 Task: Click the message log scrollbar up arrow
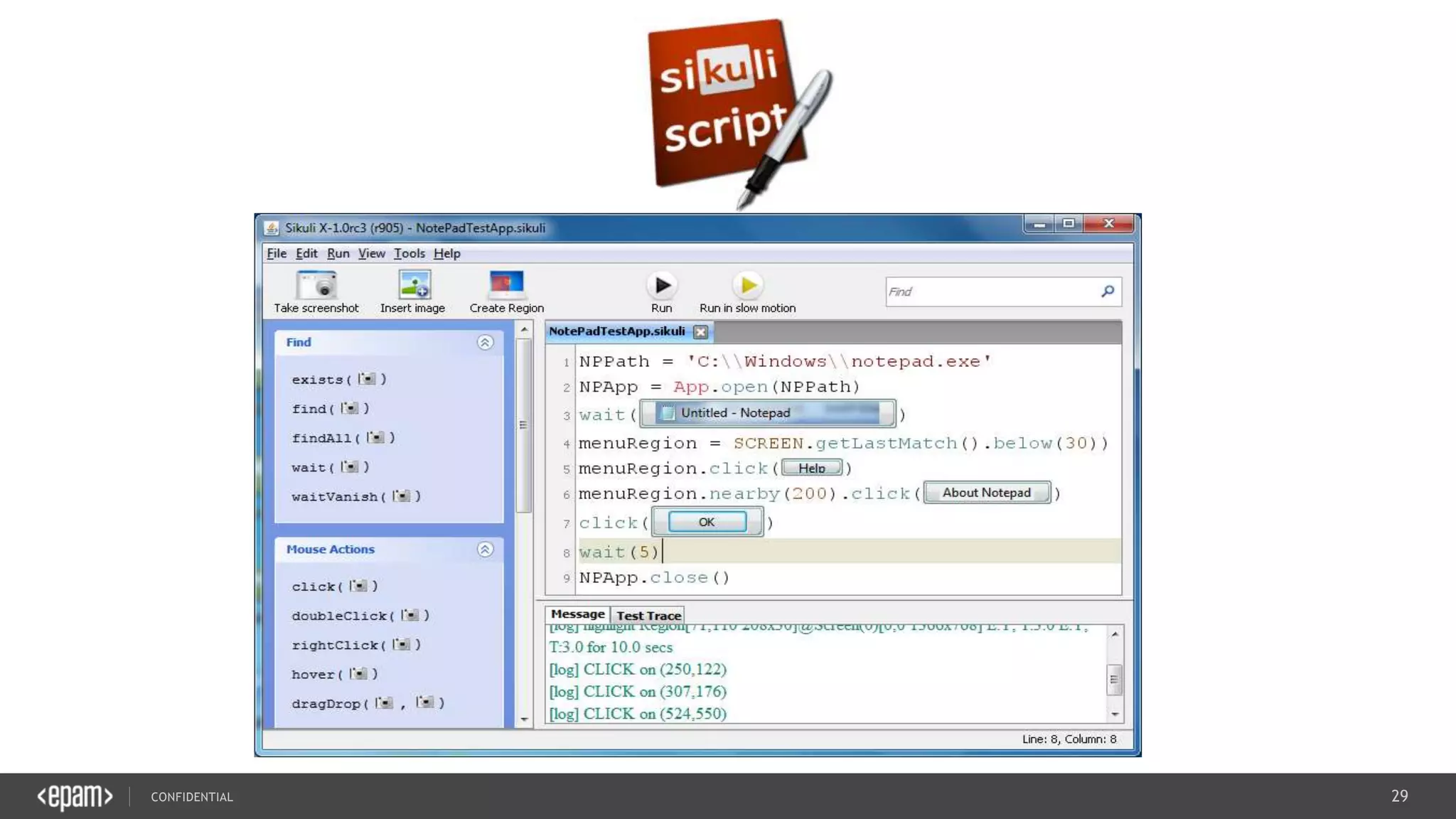1115,634
